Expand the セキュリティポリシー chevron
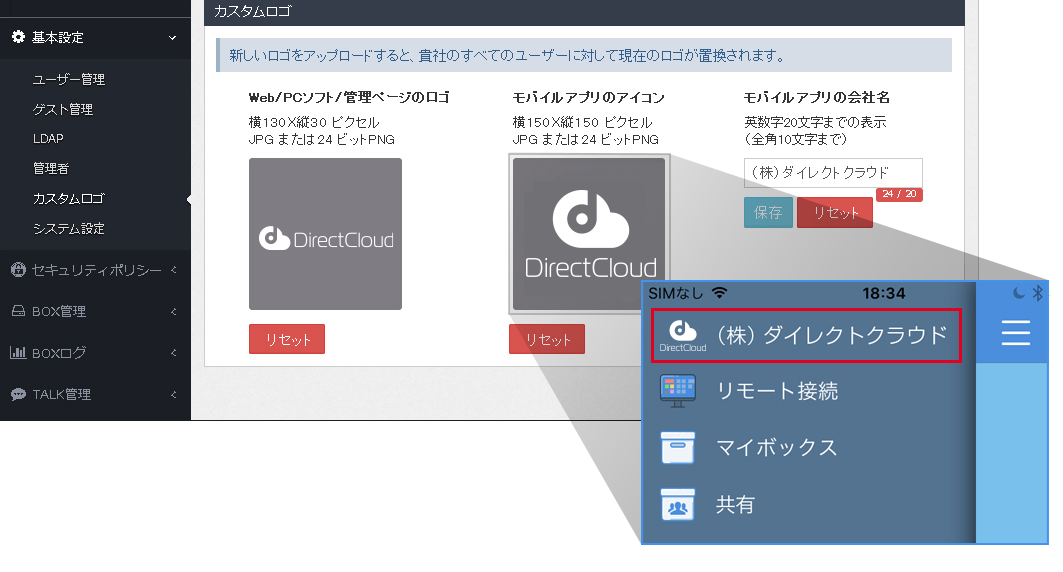Image resolution: width=1063 pixels, height=572 pixels. tap(174, 270)
